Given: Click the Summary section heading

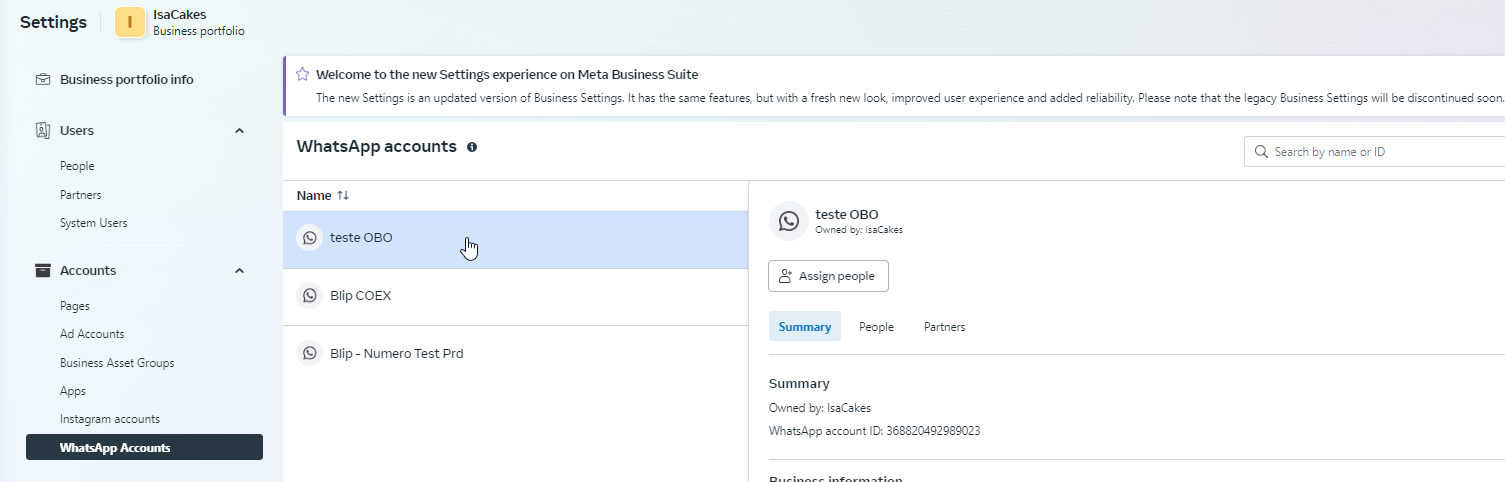Looking at the screenshot, I should [x=799, y=383].
